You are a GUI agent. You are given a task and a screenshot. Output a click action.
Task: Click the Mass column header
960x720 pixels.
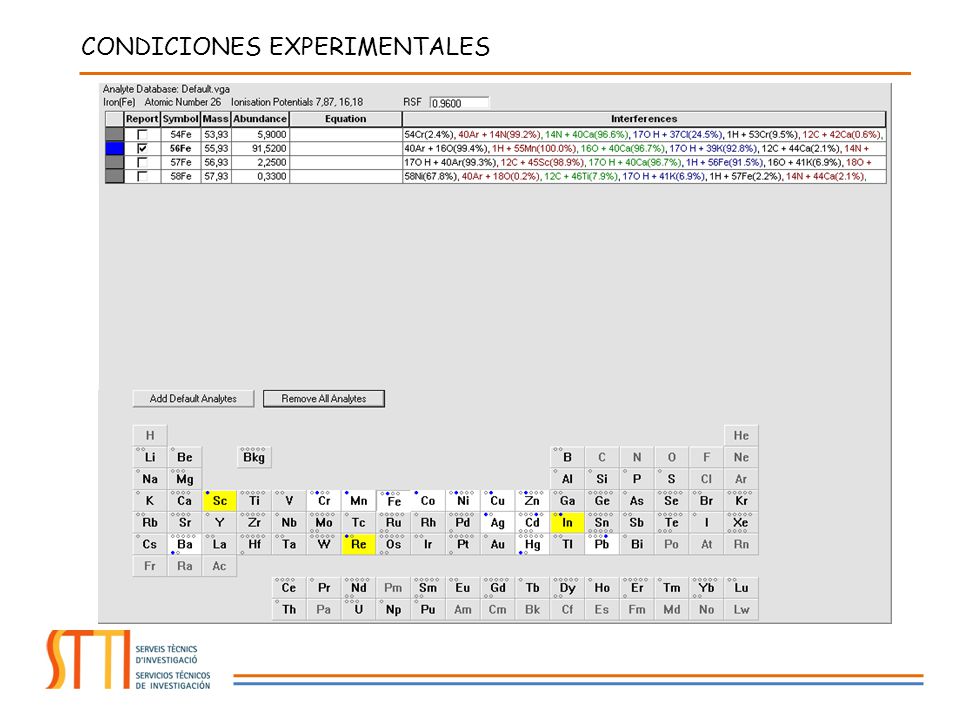tap(216, 119)
